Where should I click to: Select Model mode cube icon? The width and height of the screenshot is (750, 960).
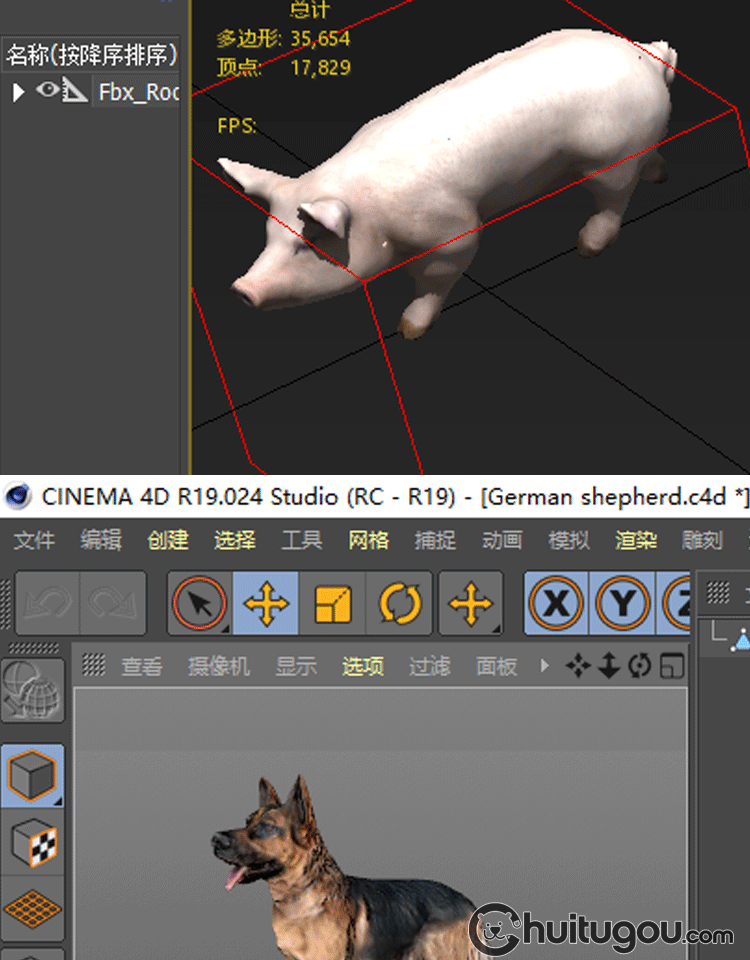pyautogui.click(x=32, y=776)
